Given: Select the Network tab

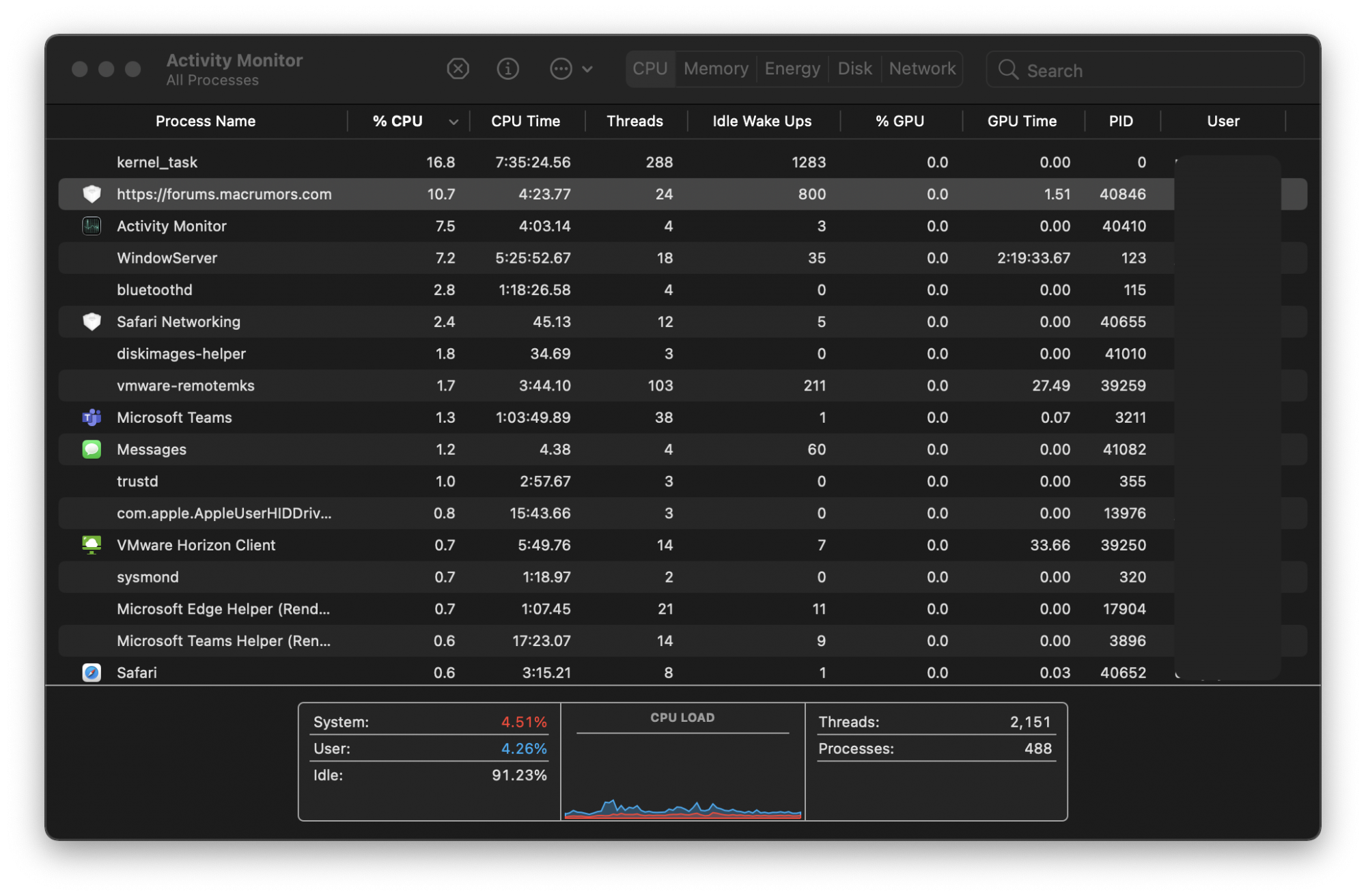Looking at the screenshot, I should 922,69.
